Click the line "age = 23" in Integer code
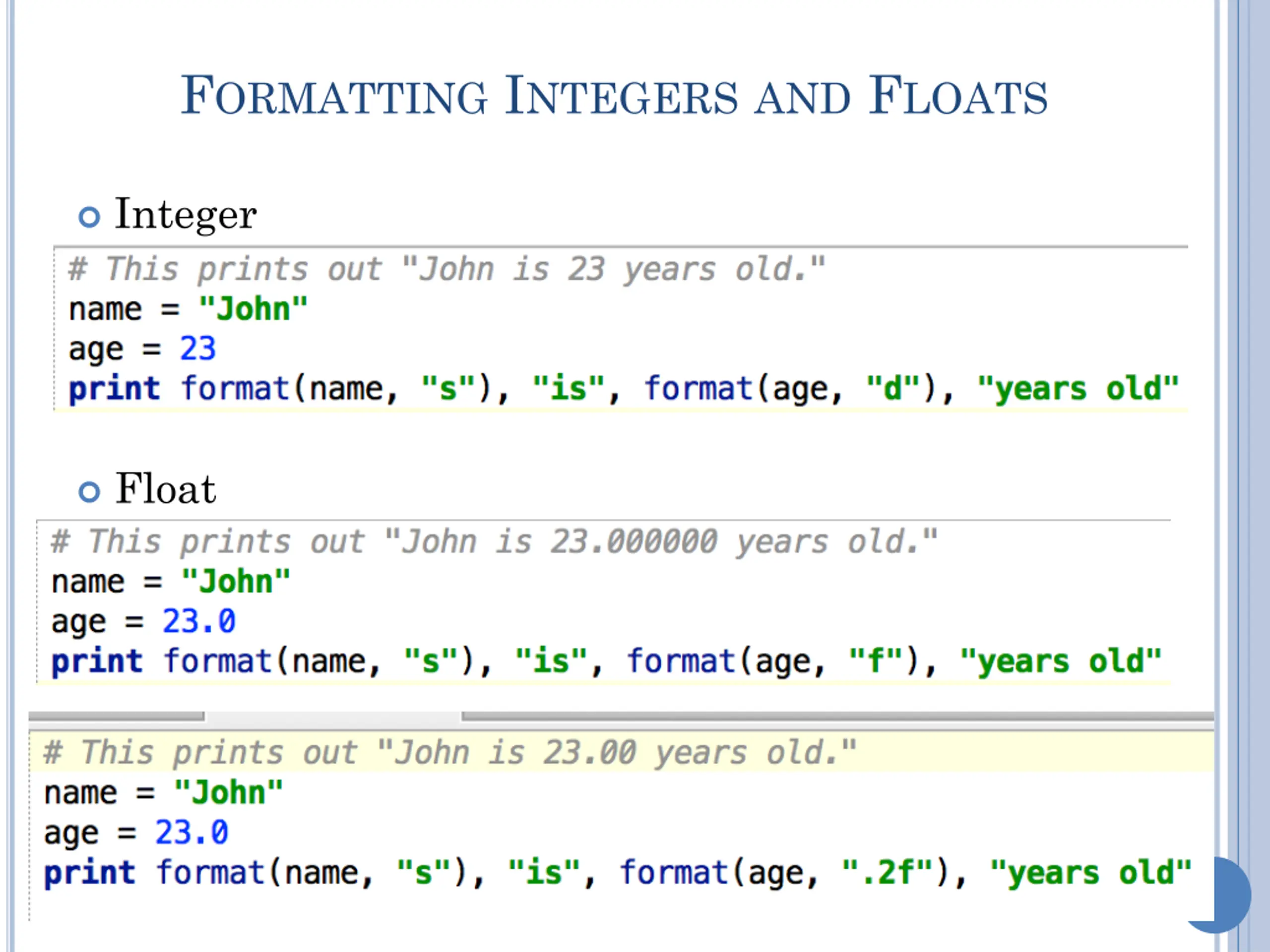Image resolution: width=1270 pixels, height=952 pixels. (x=142, y=349)
